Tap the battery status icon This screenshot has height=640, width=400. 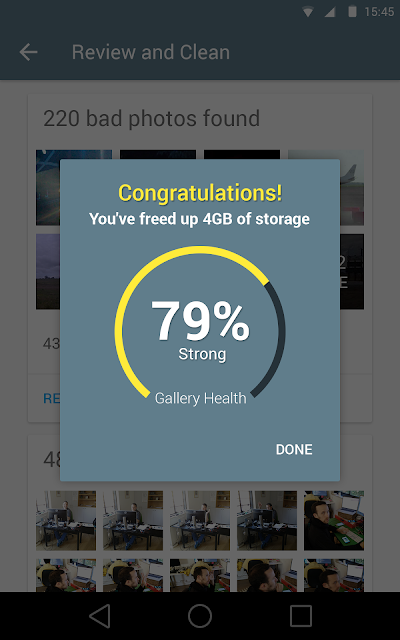click(352, 11)
